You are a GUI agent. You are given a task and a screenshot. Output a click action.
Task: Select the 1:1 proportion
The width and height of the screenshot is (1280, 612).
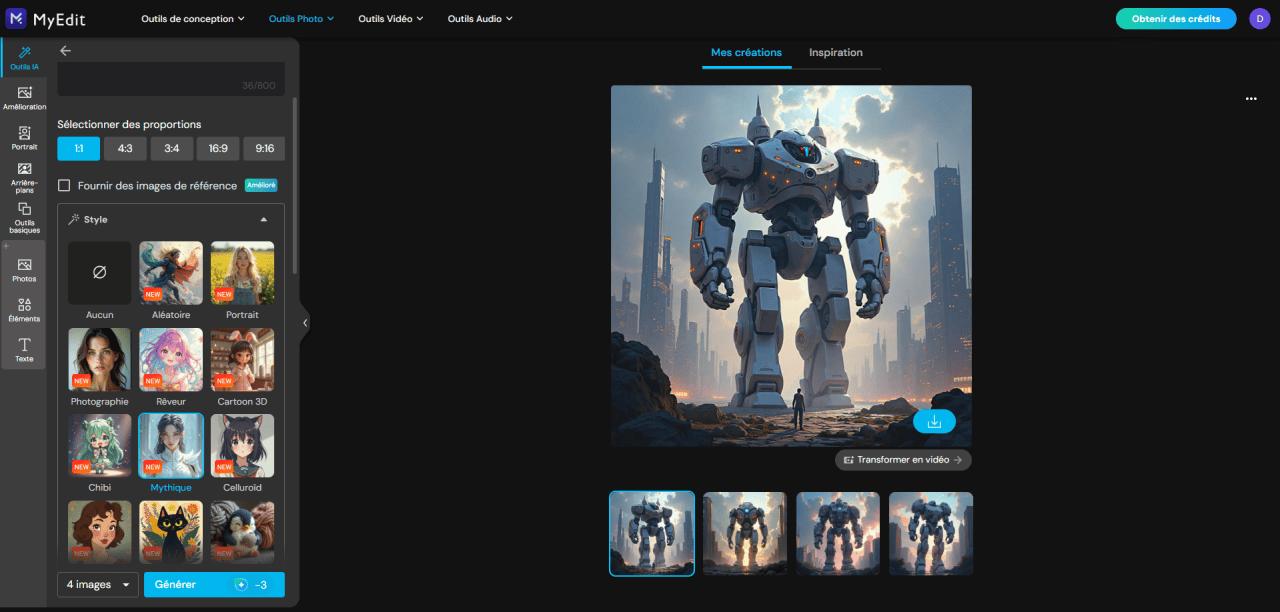point(78,148)
